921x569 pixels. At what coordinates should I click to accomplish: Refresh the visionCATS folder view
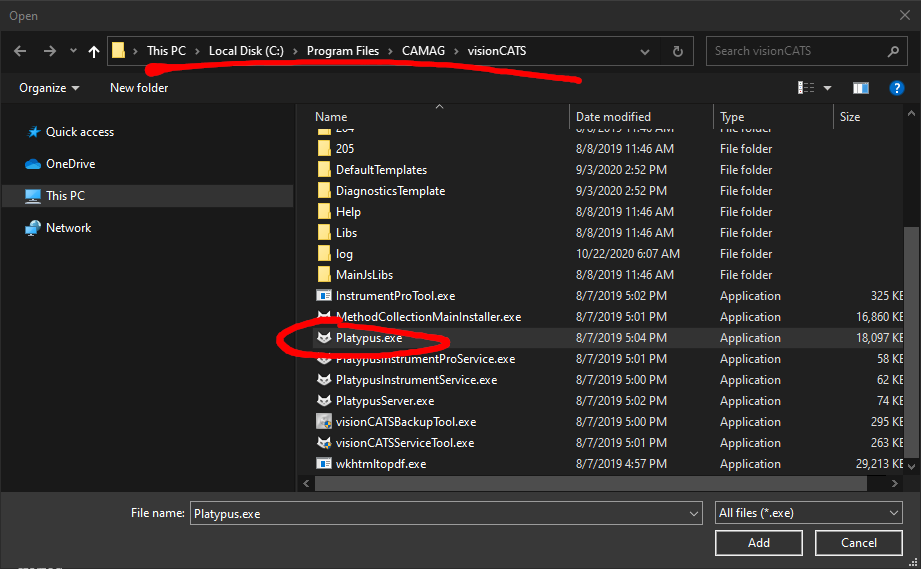click(x=678, y=51)
